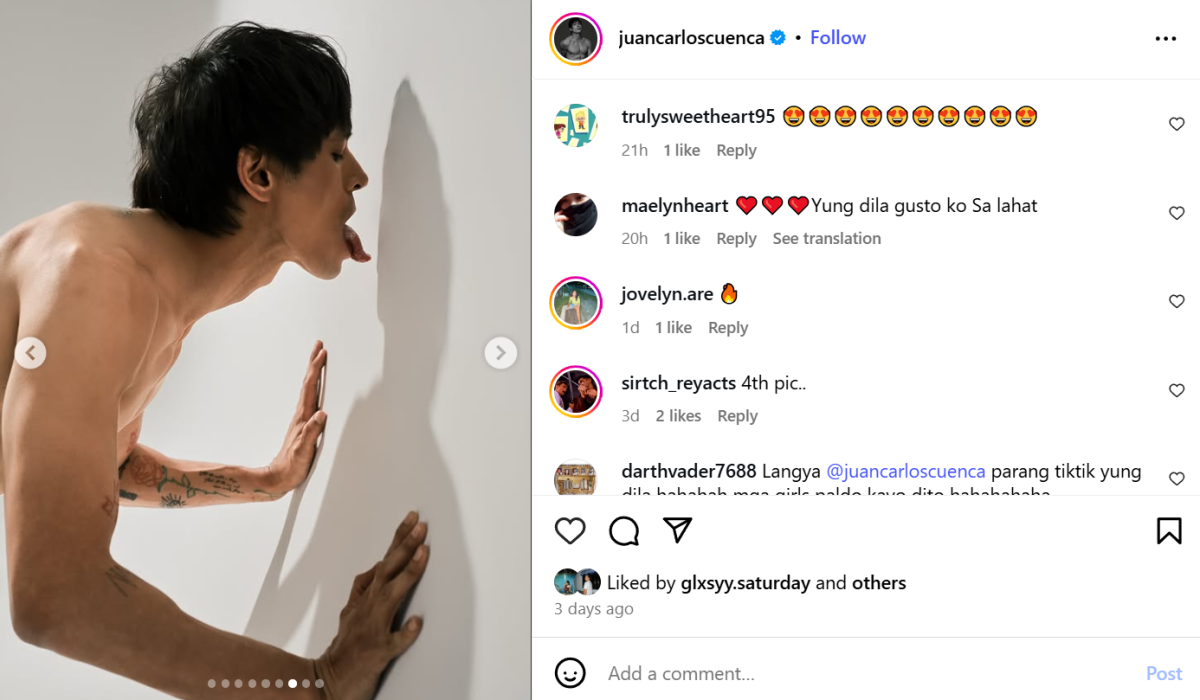Open the 'others' likes list
The height and width of the screenshot is (700, 1200).
coord(879,583)
